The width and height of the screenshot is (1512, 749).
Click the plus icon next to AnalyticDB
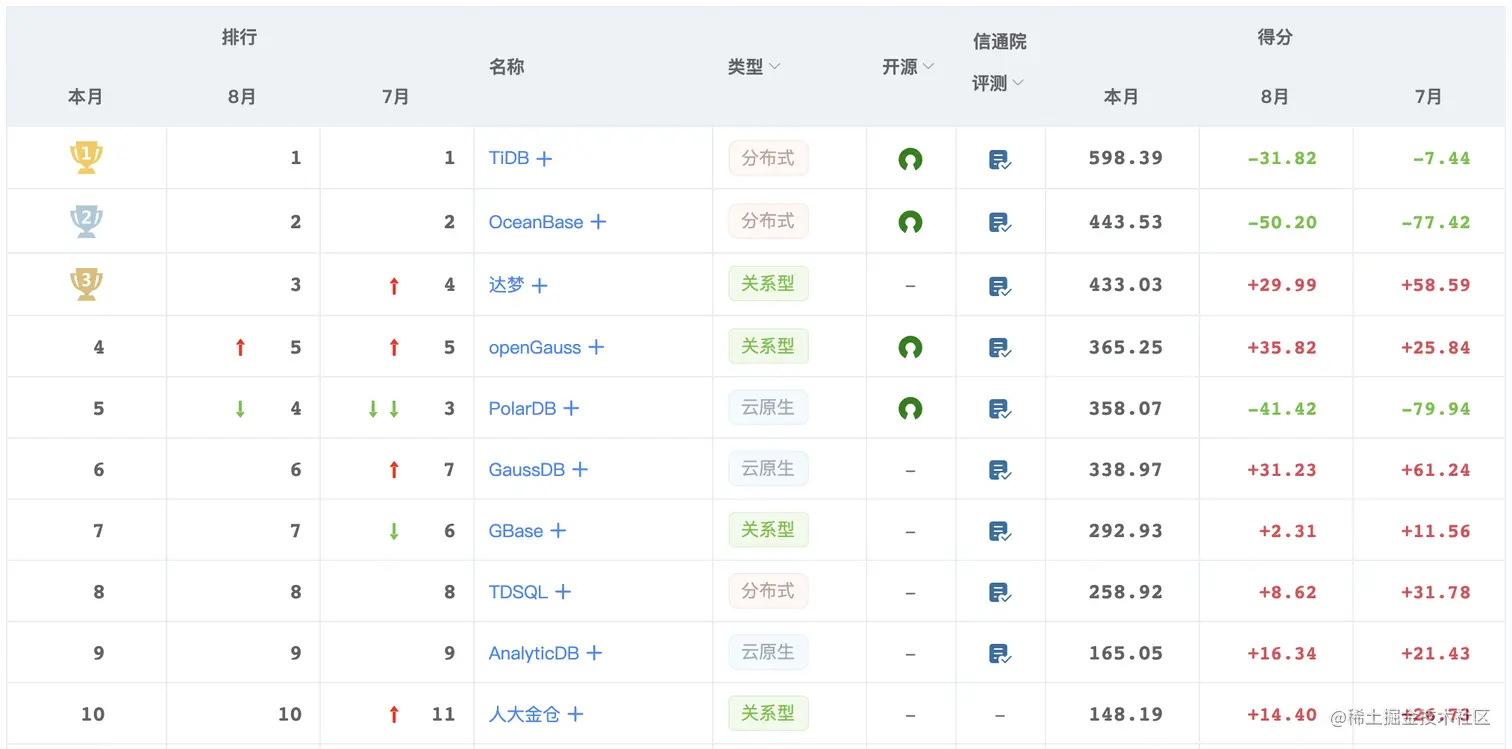[594, 653]
